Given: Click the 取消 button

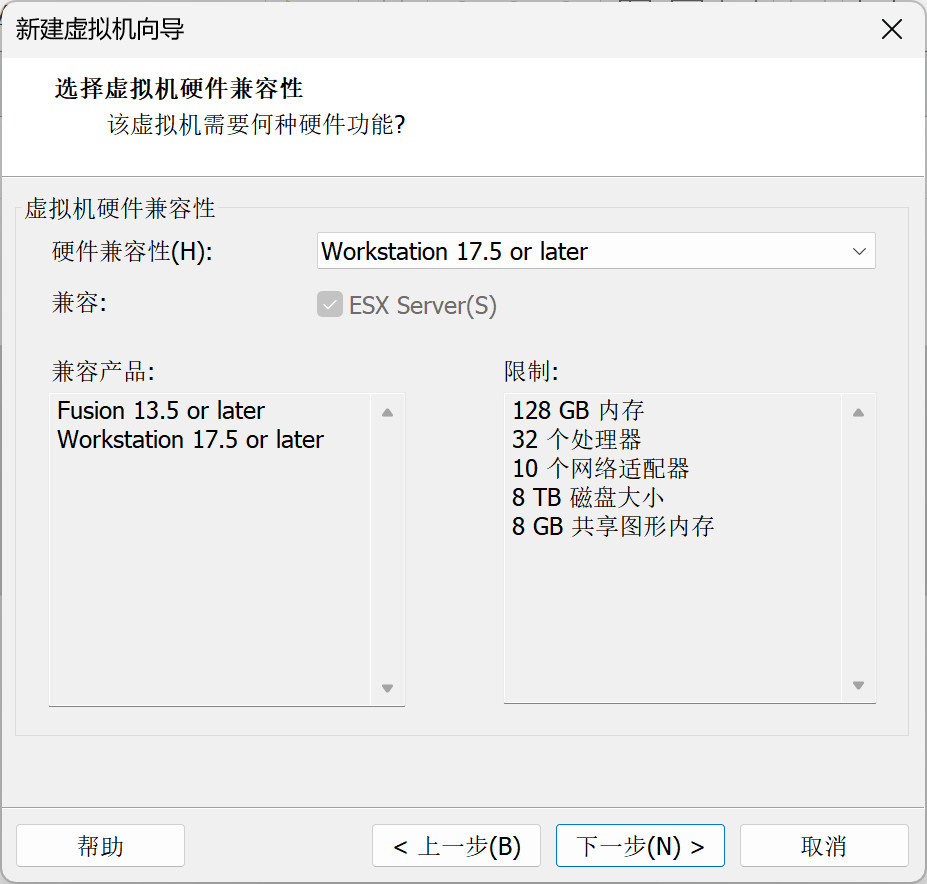Looking at the screenshot, I should tap(824, 846).
